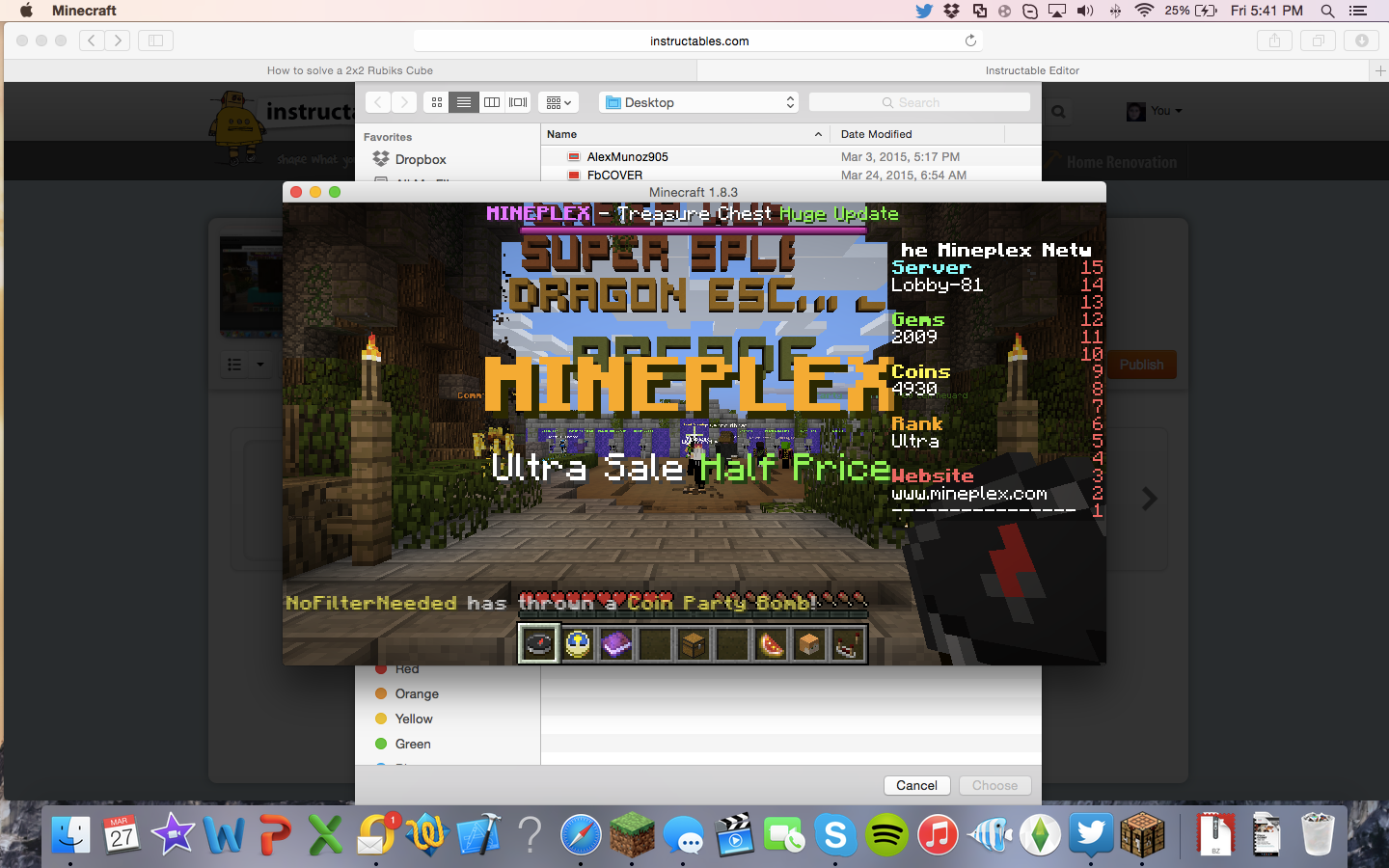This screenshot has width=1389, height=868.
Task: Select the enchanted book hotbar slot
Action: 616,644
